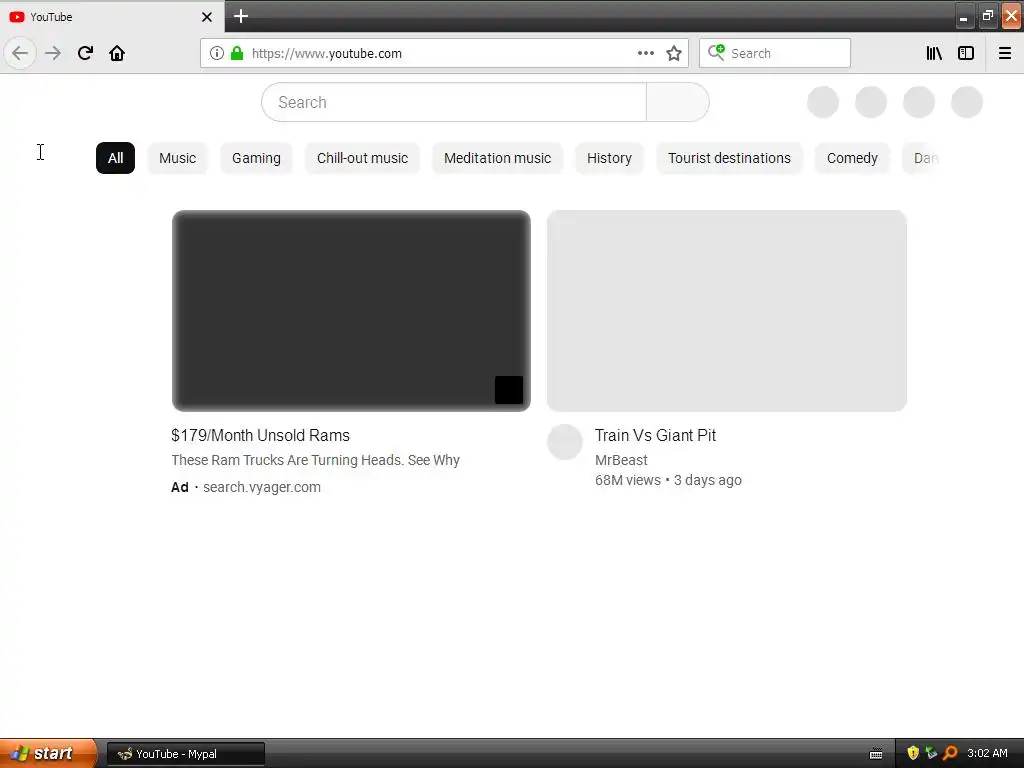This screenshot has width=1024, height=768.
Task: Click the black square on ad thumbnail
Action: click(509, 390)
